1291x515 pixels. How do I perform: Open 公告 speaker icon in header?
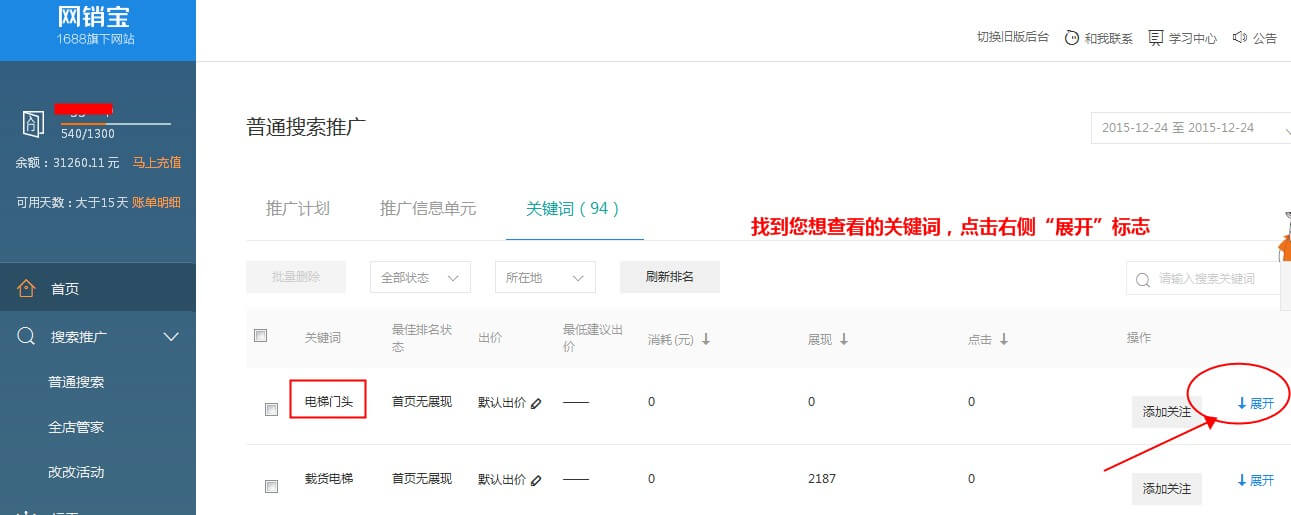click(x=1240, y=38)
